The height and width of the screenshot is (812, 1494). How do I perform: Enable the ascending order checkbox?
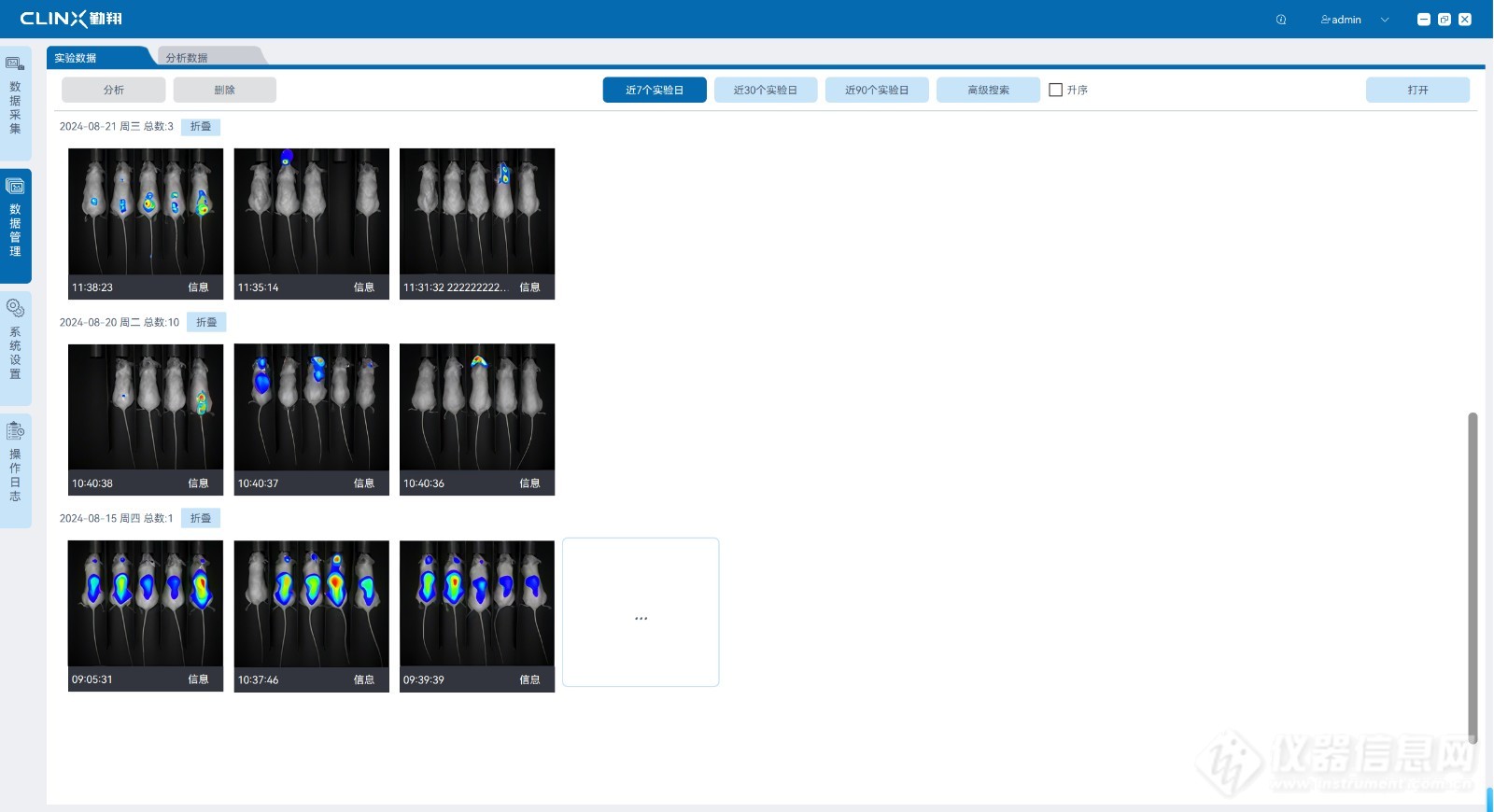click(1056, 91)
